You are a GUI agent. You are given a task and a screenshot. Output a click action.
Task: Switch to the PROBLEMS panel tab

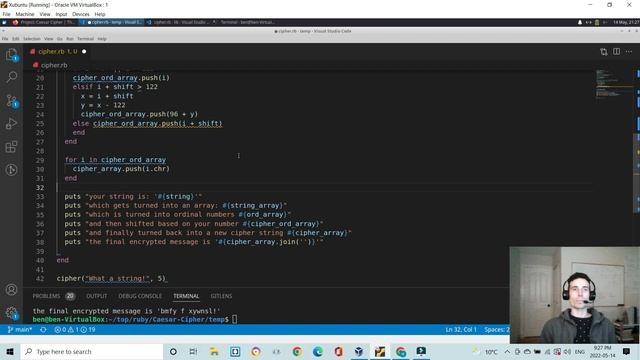pos(53,296)
